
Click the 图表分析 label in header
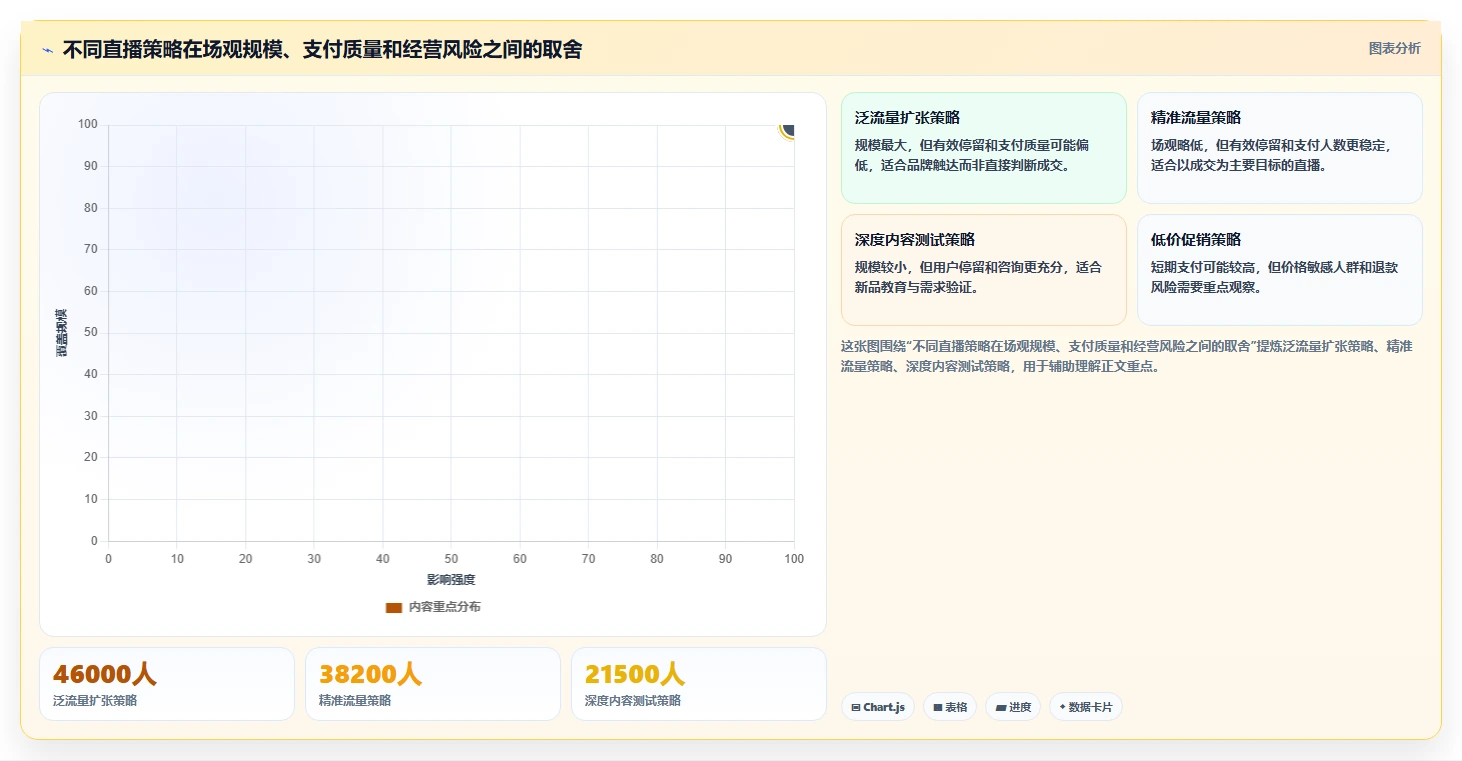[x=1394, y=48]
